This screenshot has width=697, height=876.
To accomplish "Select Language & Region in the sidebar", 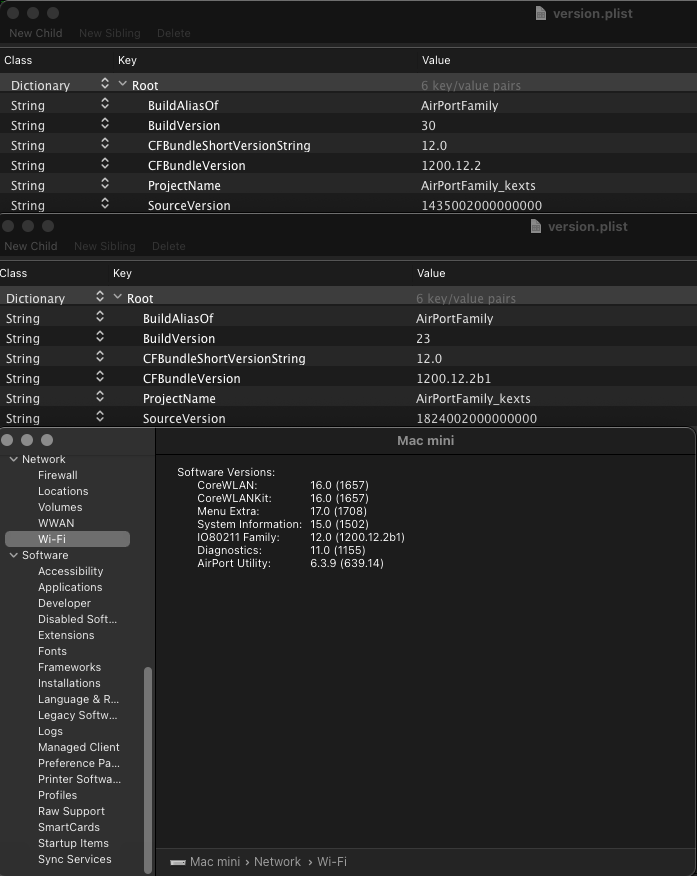I will [x=78, y=699].
